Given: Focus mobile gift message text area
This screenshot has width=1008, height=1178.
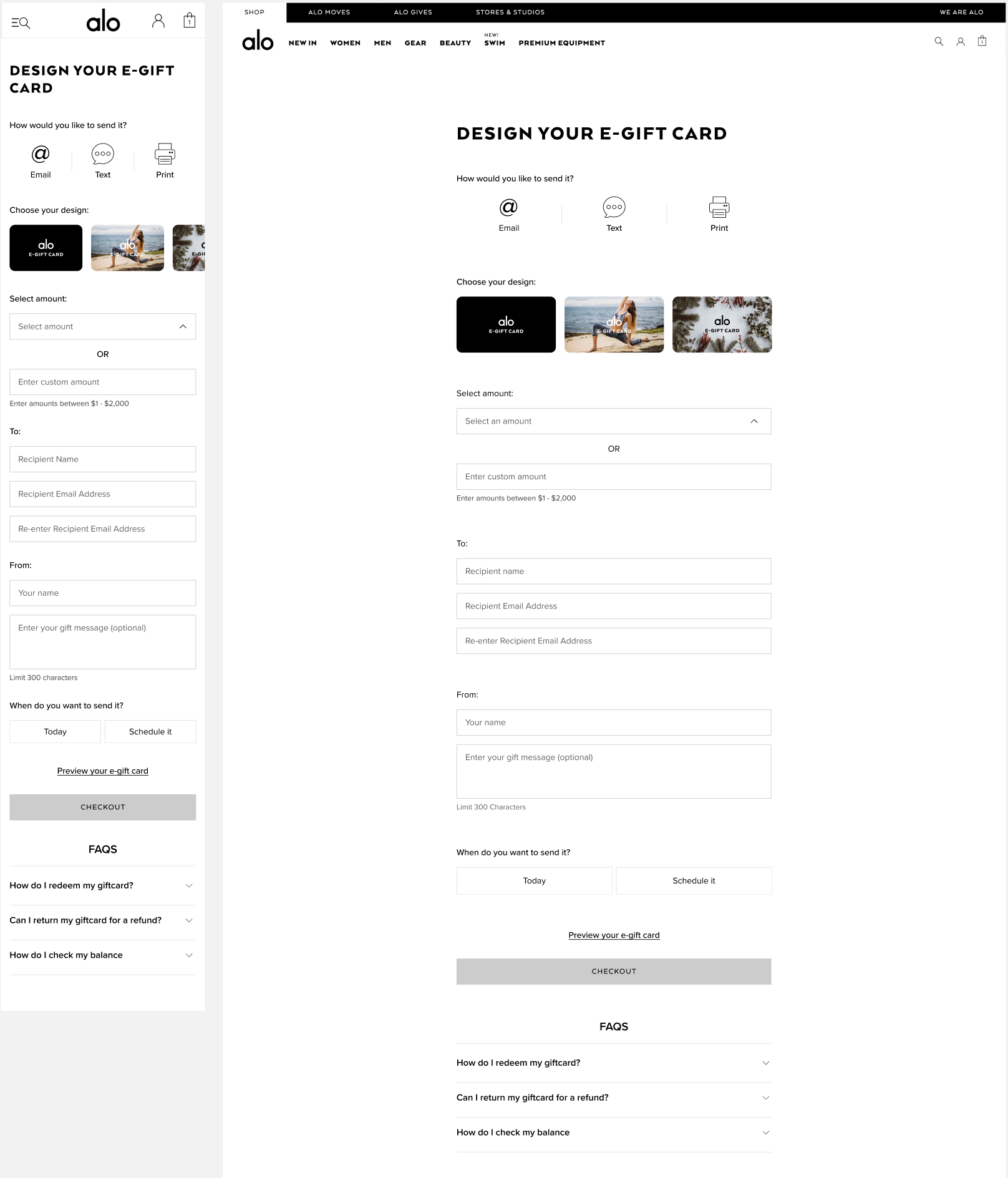Looking at the screenshot, I should click(103, 642).
